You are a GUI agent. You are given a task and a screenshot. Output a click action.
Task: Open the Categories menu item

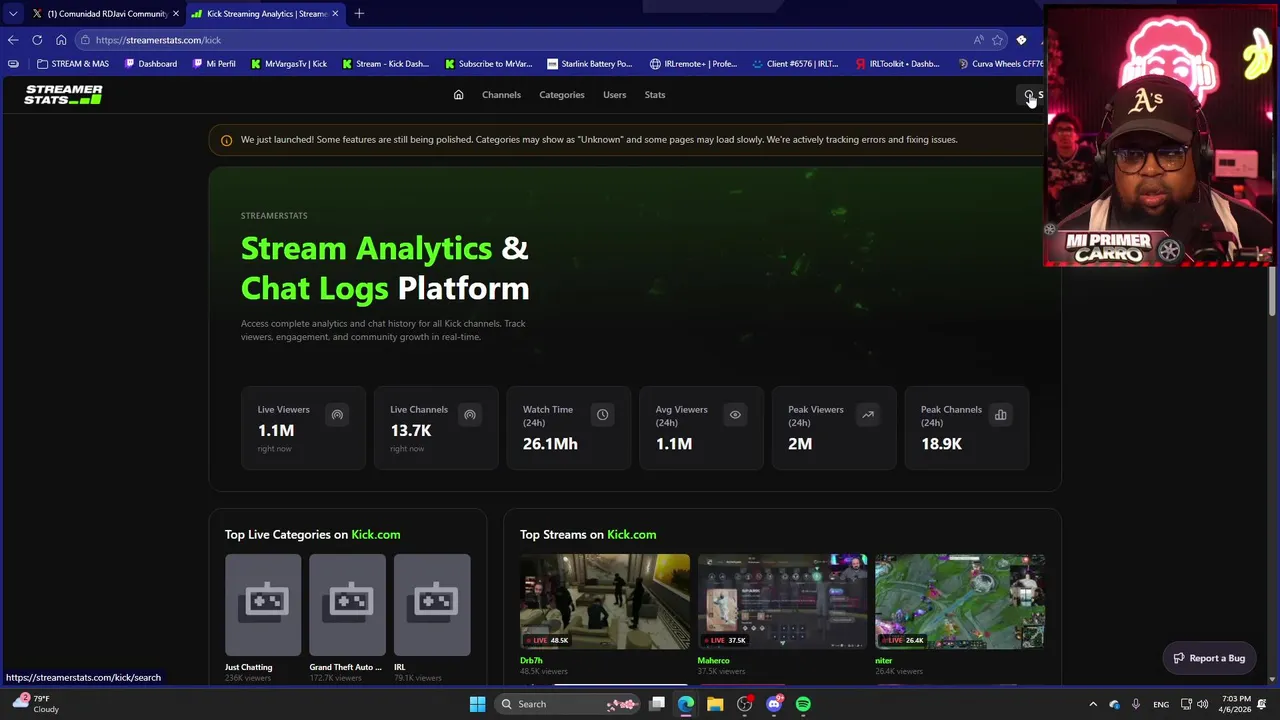click(562, 95)
